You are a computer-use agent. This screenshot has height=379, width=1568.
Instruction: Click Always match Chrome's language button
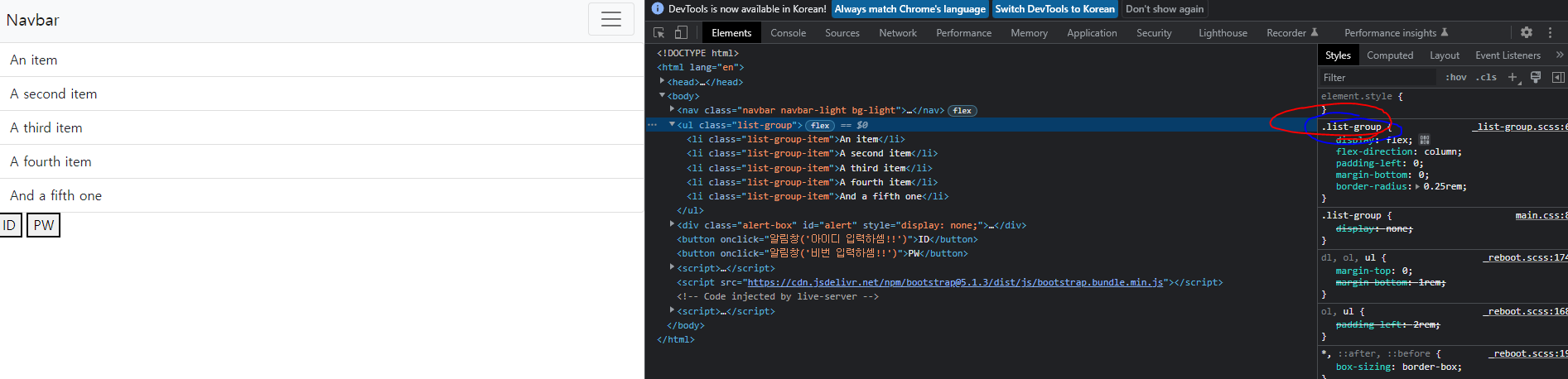[909, 9]
